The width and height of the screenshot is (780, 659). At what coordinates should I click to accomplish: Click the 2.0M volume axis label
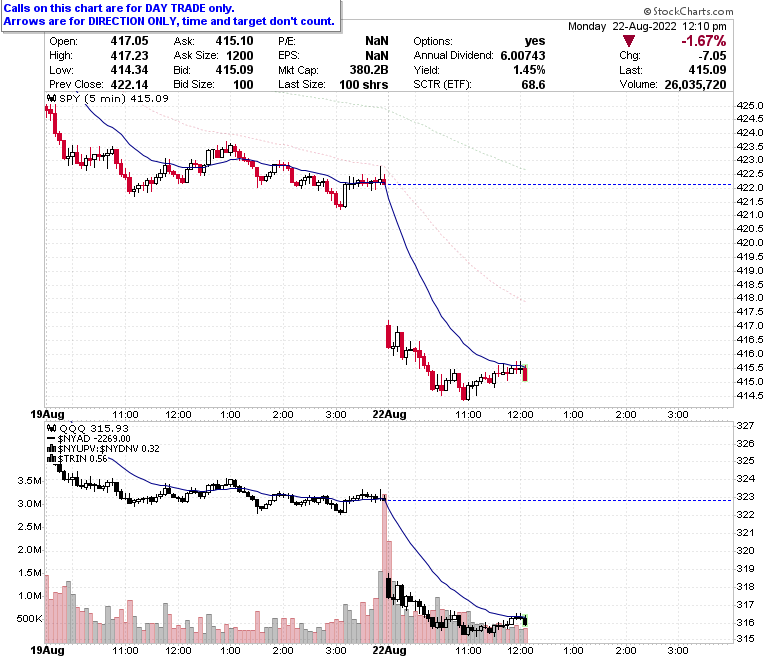pyautogui.click(x=29, y=550)
